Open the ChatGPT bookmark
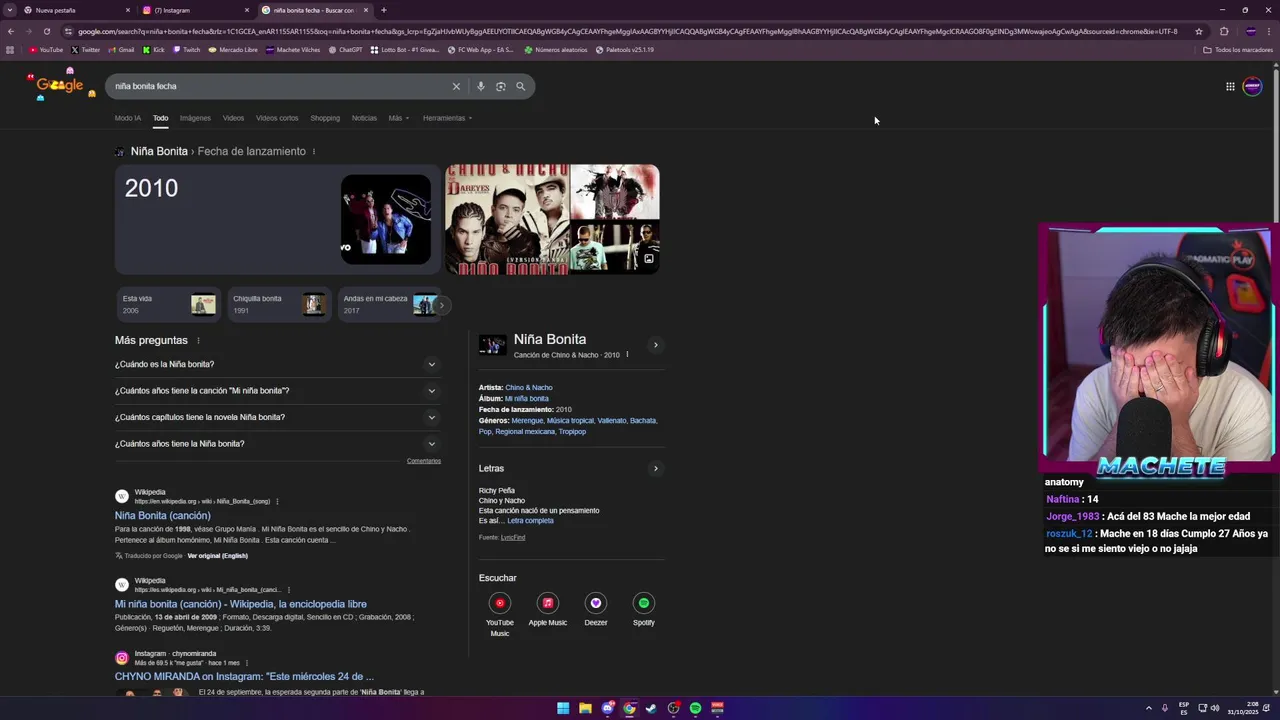Viewport: 1280px width, 720px height. coord(346,49)
